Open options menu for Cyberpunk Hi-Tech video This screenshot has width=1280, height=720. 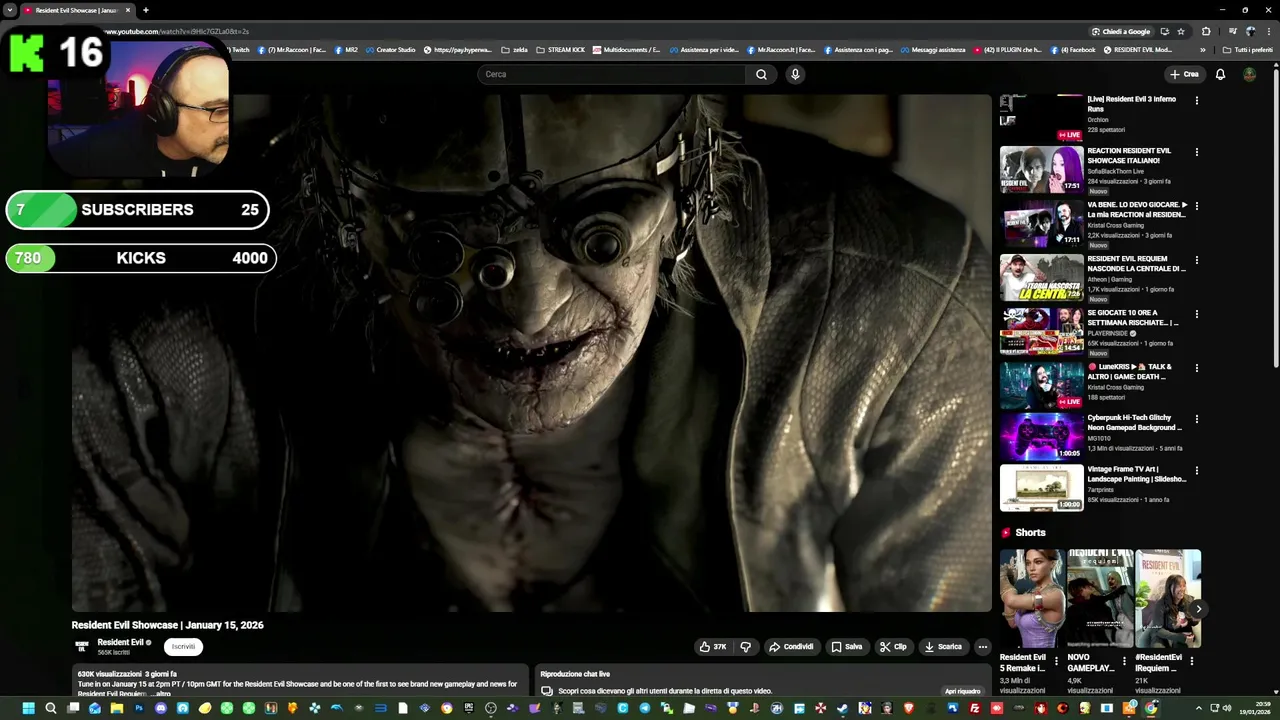(x=1196, y=420)
